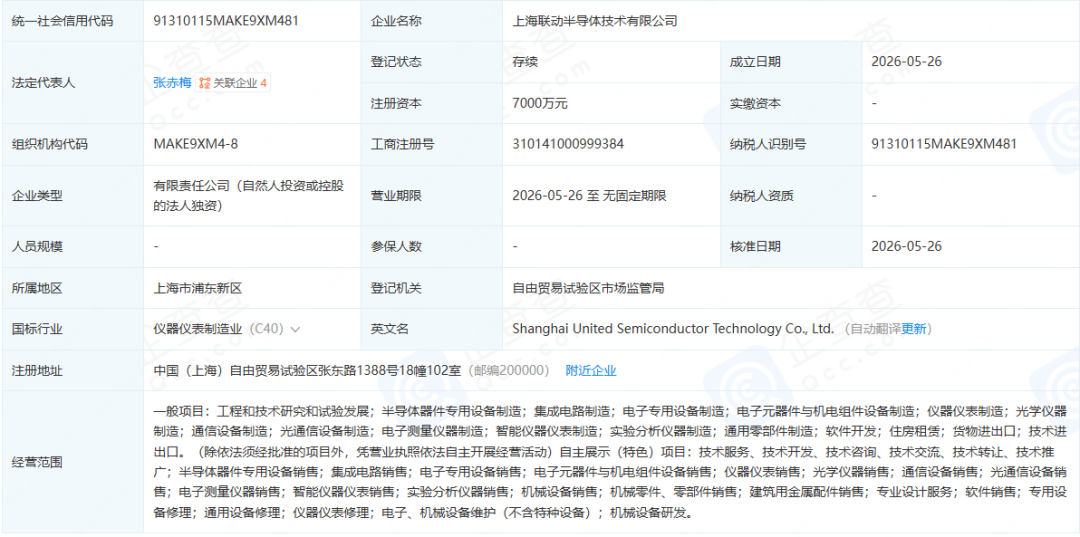Click organization code MAKE9XM4-8
Viewport: 1080px width, 537px height.
point(196,144)
